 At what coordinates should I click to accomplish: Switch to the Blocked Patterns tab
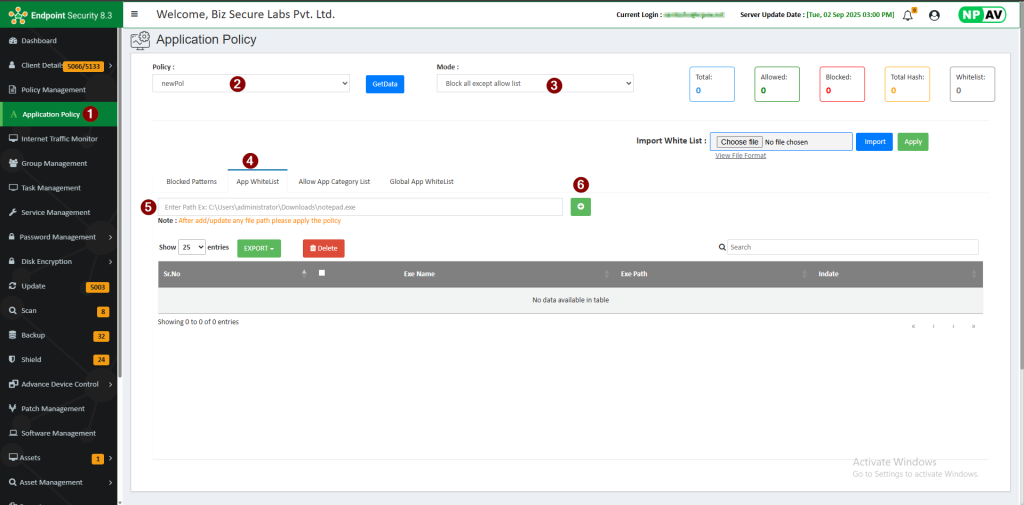[x=191, y=182]
